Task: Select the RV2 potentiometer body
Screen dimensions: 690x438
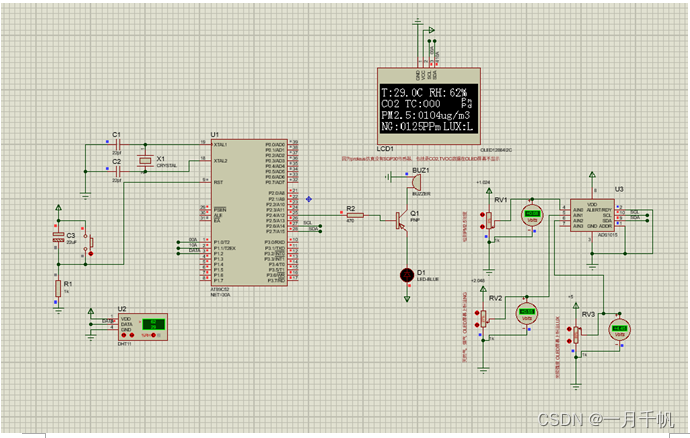Action: [484, 318]
